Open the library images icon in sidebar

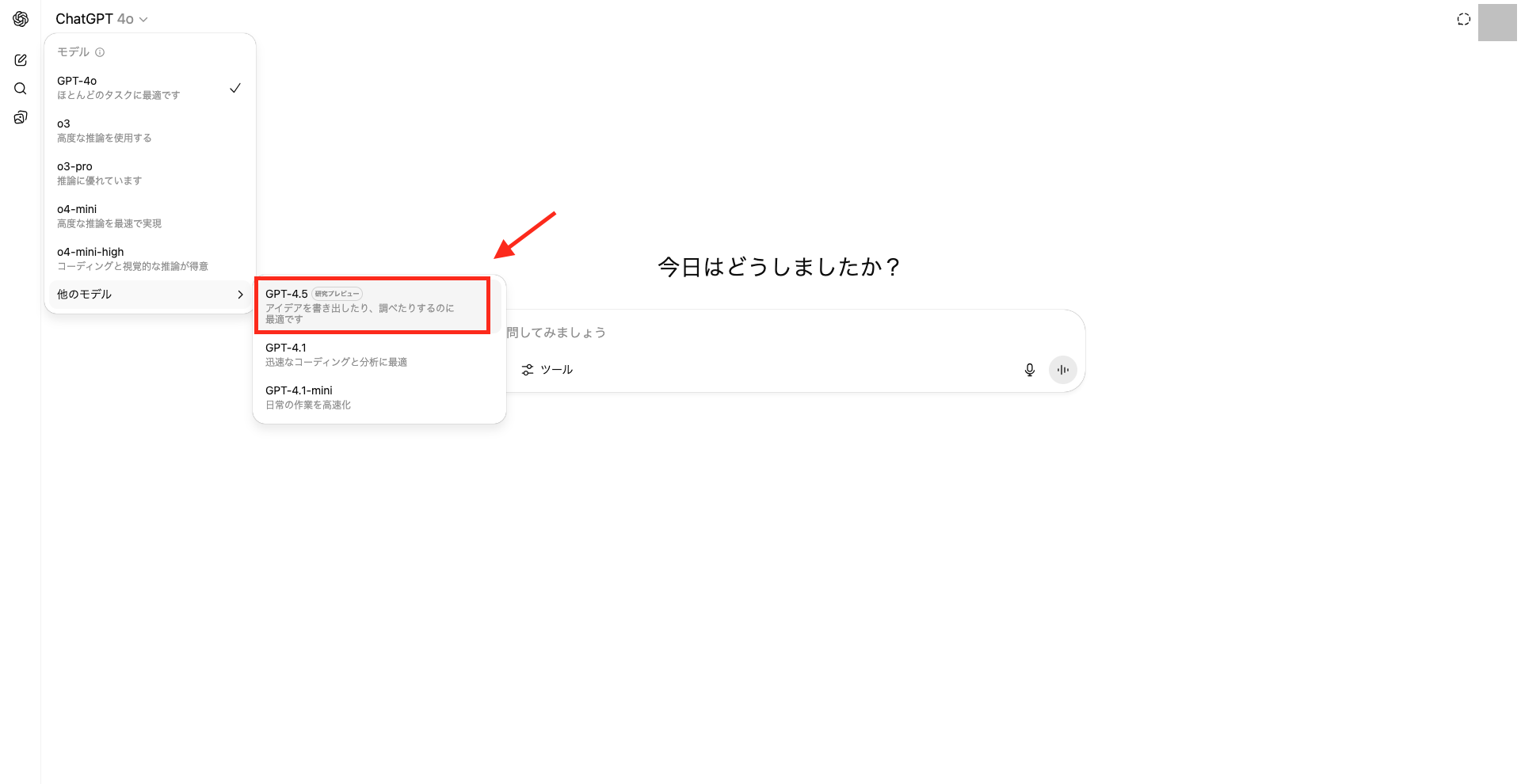pos(21,117)
